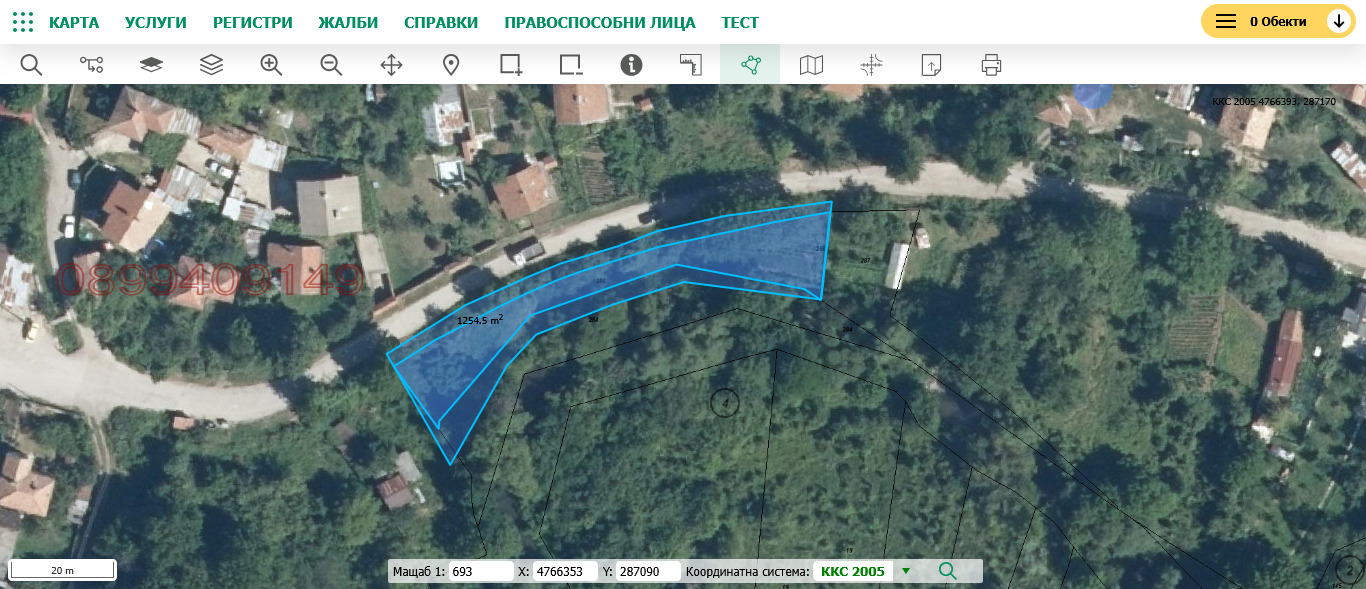
Task: Click the Мащаб scale input field
Action: [481, 571]
